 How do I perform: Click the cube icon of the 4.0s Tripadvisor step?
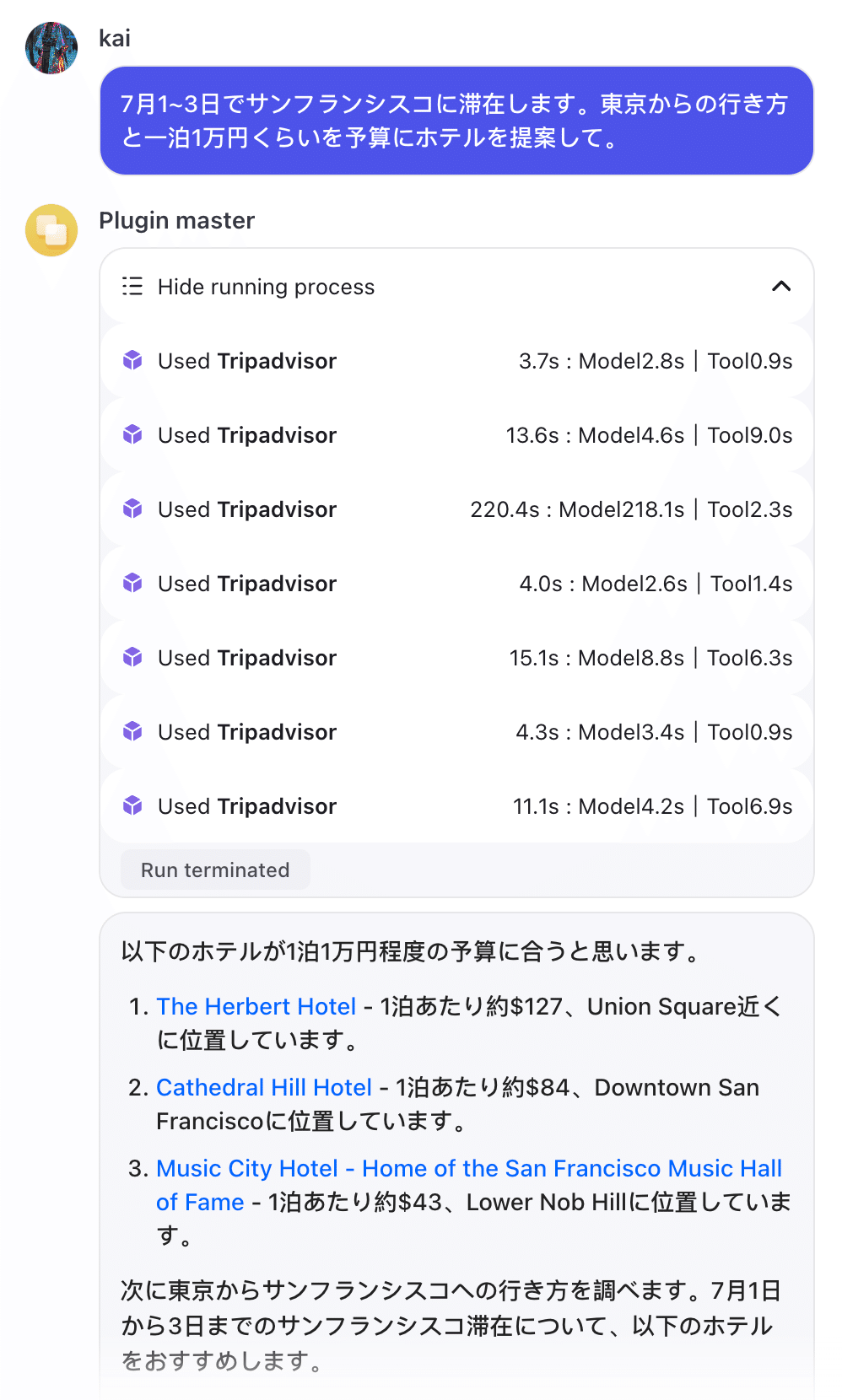coord(132,584)
